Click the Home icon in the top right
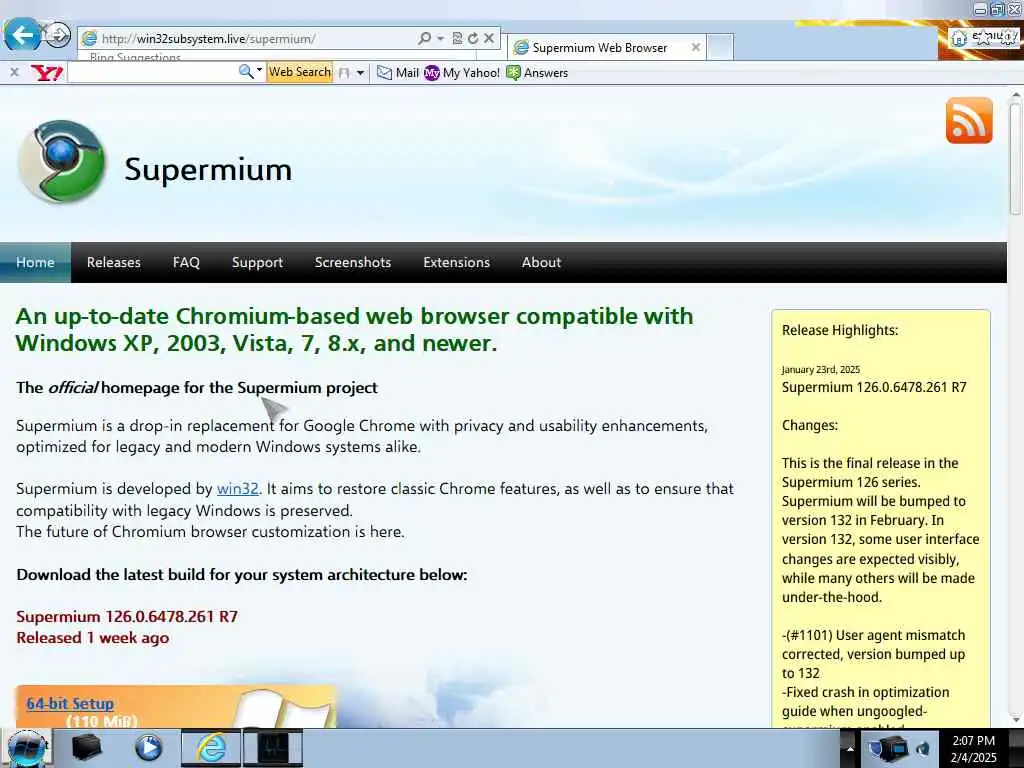Image resolution: width=1024 pixels, height=768 pixels. [x=959, y=38]
